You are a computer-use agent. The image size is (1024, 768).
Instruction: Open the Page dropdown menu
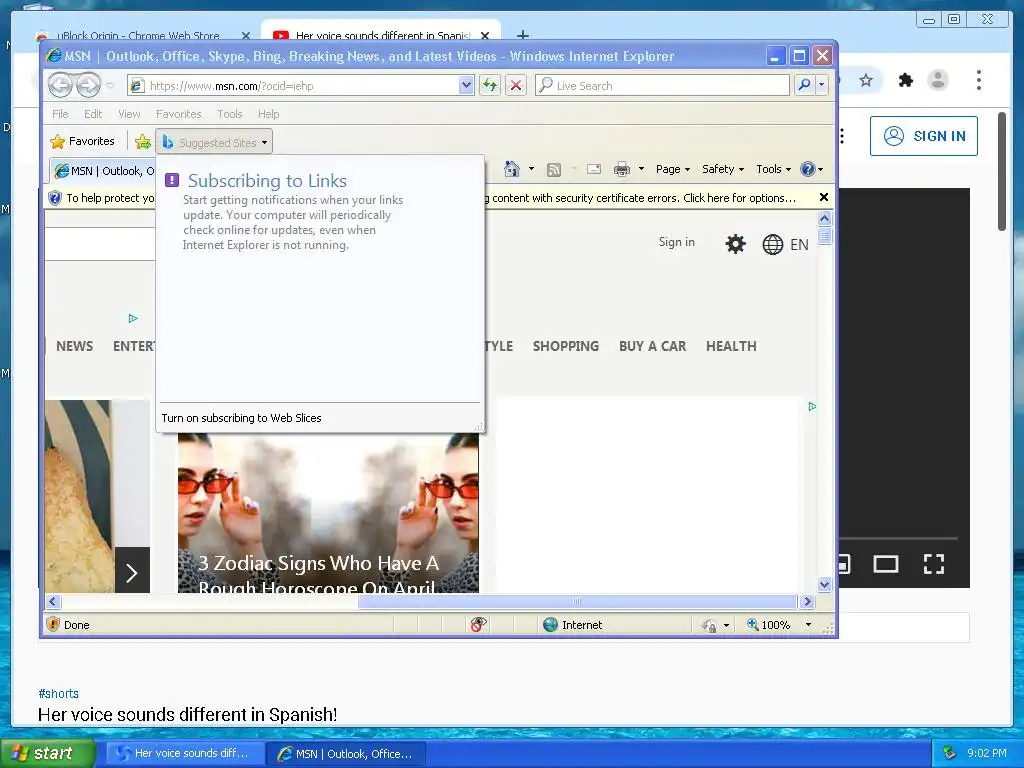673,169
